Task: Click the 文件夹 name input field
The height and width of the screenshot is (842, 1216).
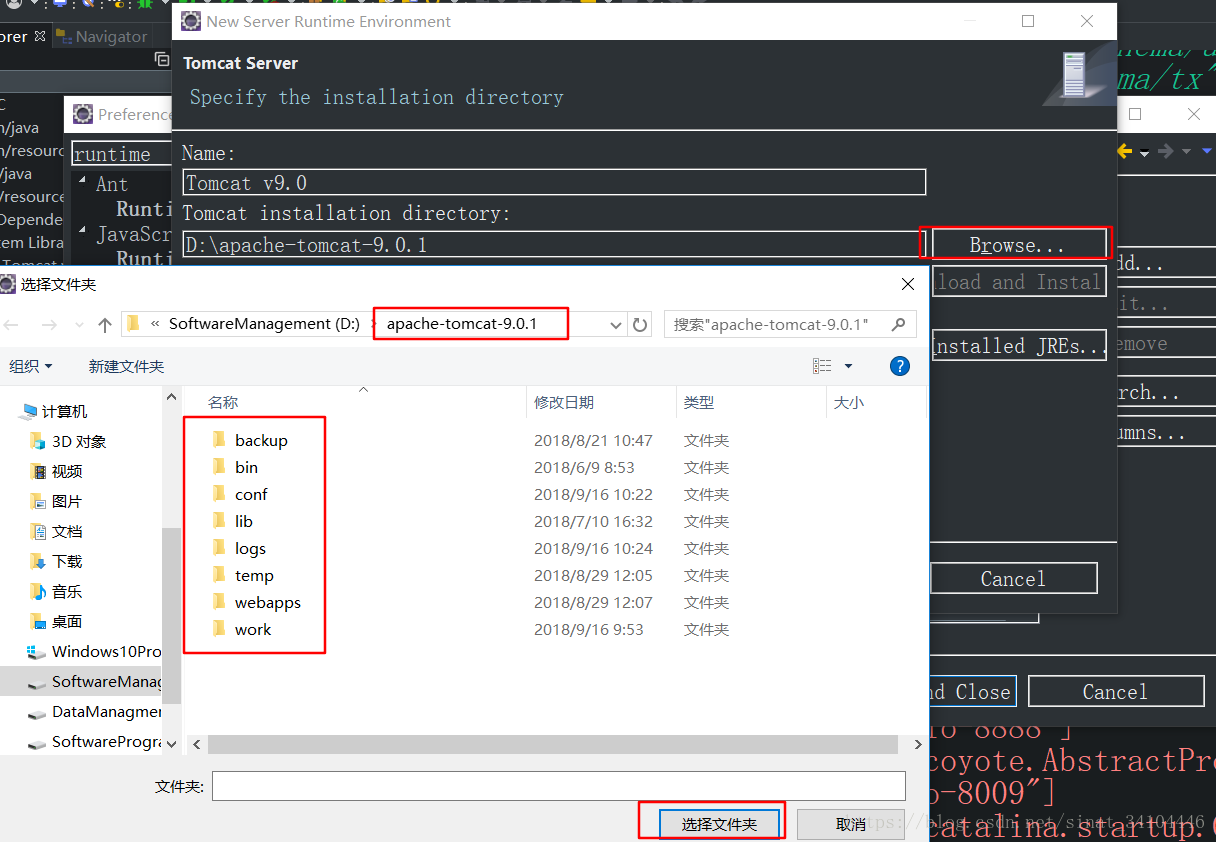Action: point(559,786)
